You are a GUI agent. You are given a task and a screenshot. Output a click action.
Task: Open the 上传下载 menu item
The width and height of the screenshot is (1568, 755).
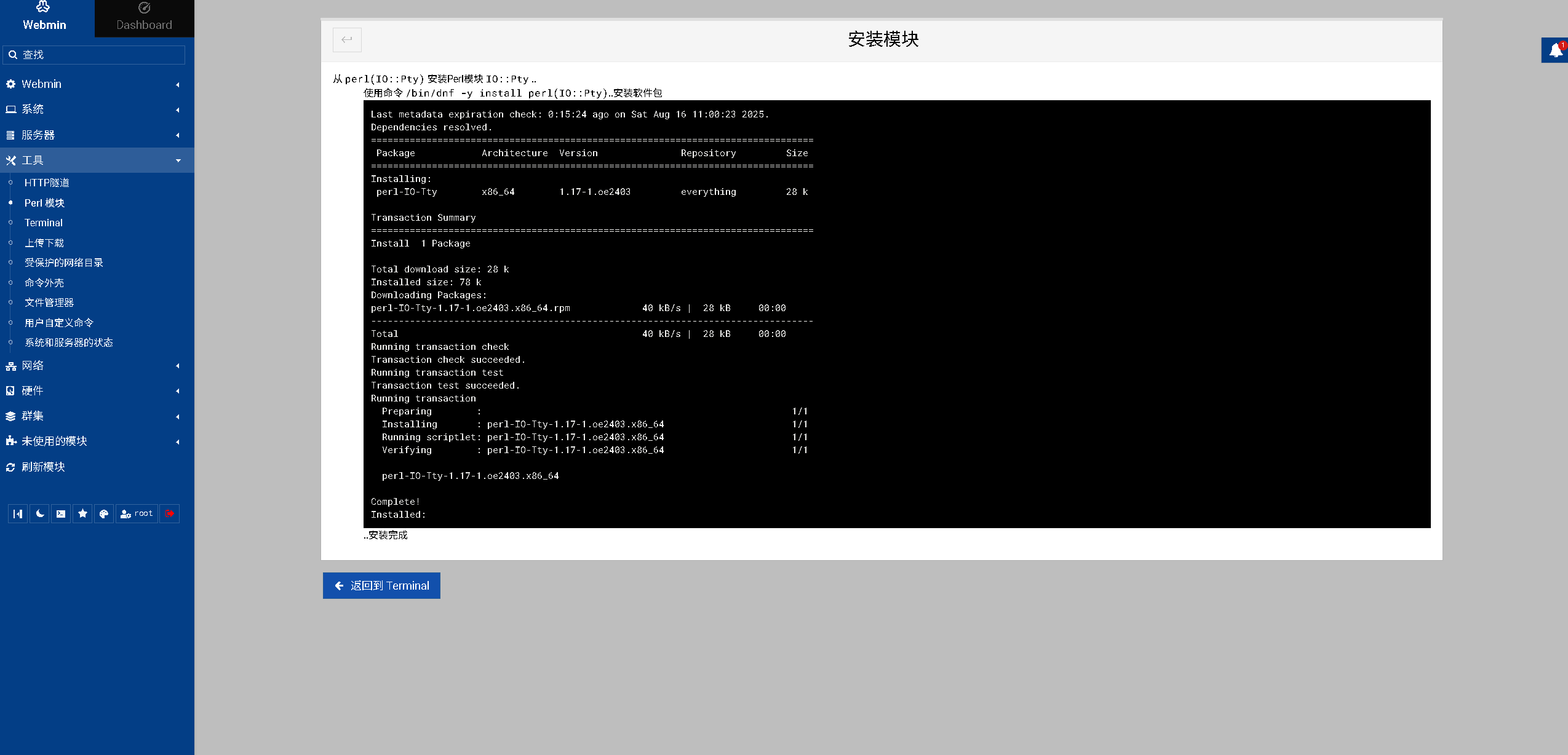click(x=44, y=243)
